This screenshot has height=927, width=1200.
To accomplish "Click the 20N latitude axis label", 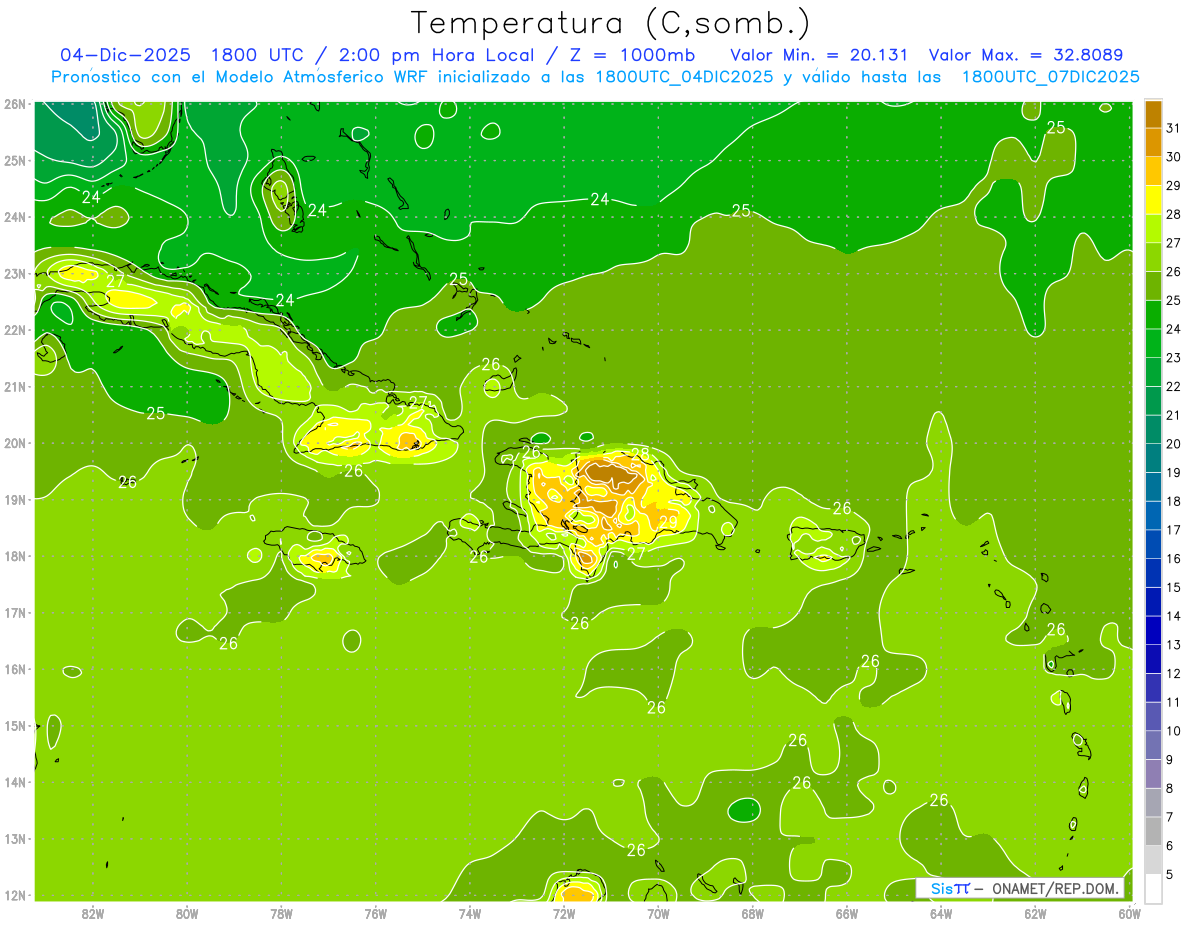I will point(14,443).
